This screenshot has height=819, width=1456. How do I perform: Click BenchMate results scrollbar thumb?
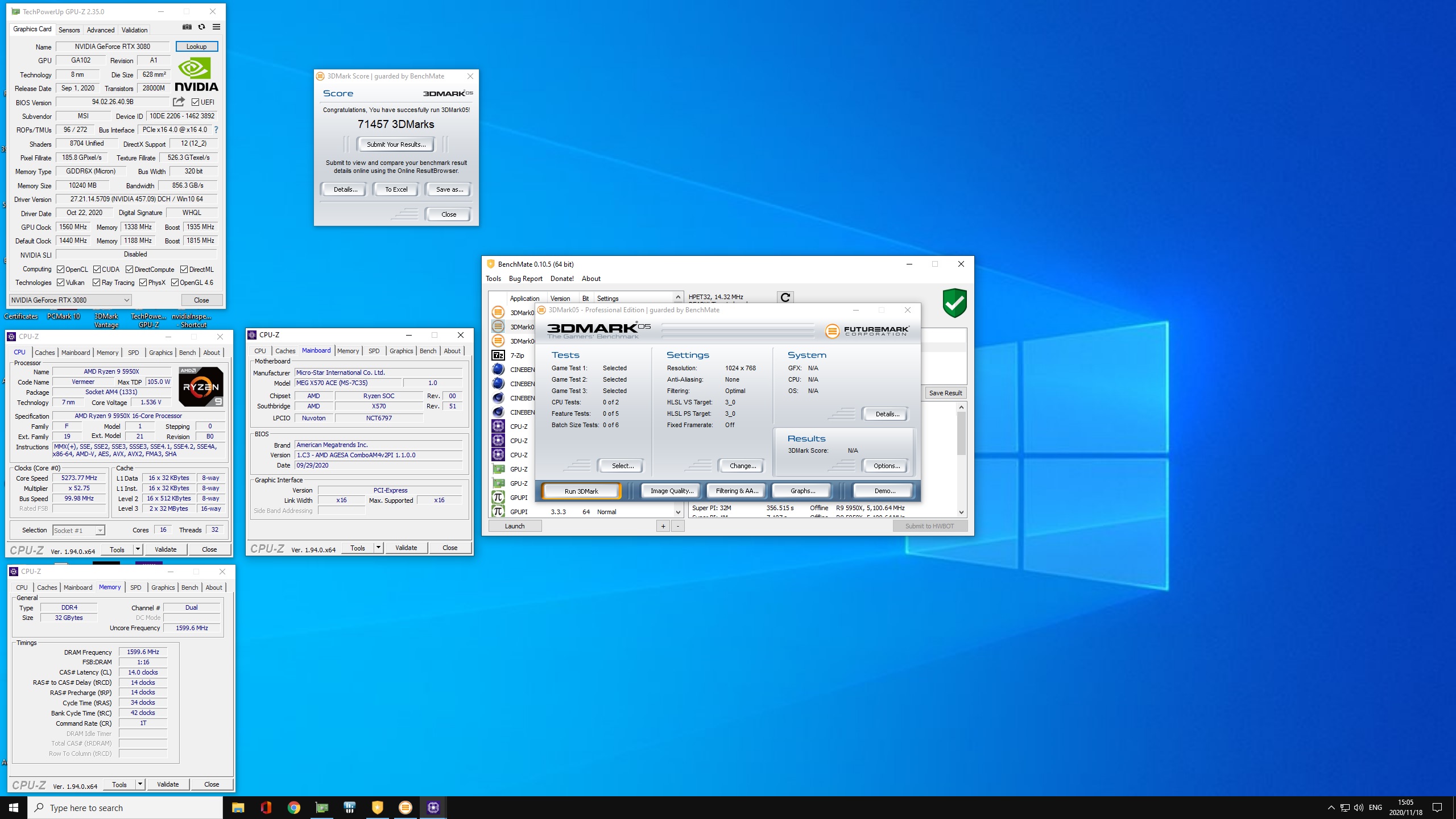(961, 433)
